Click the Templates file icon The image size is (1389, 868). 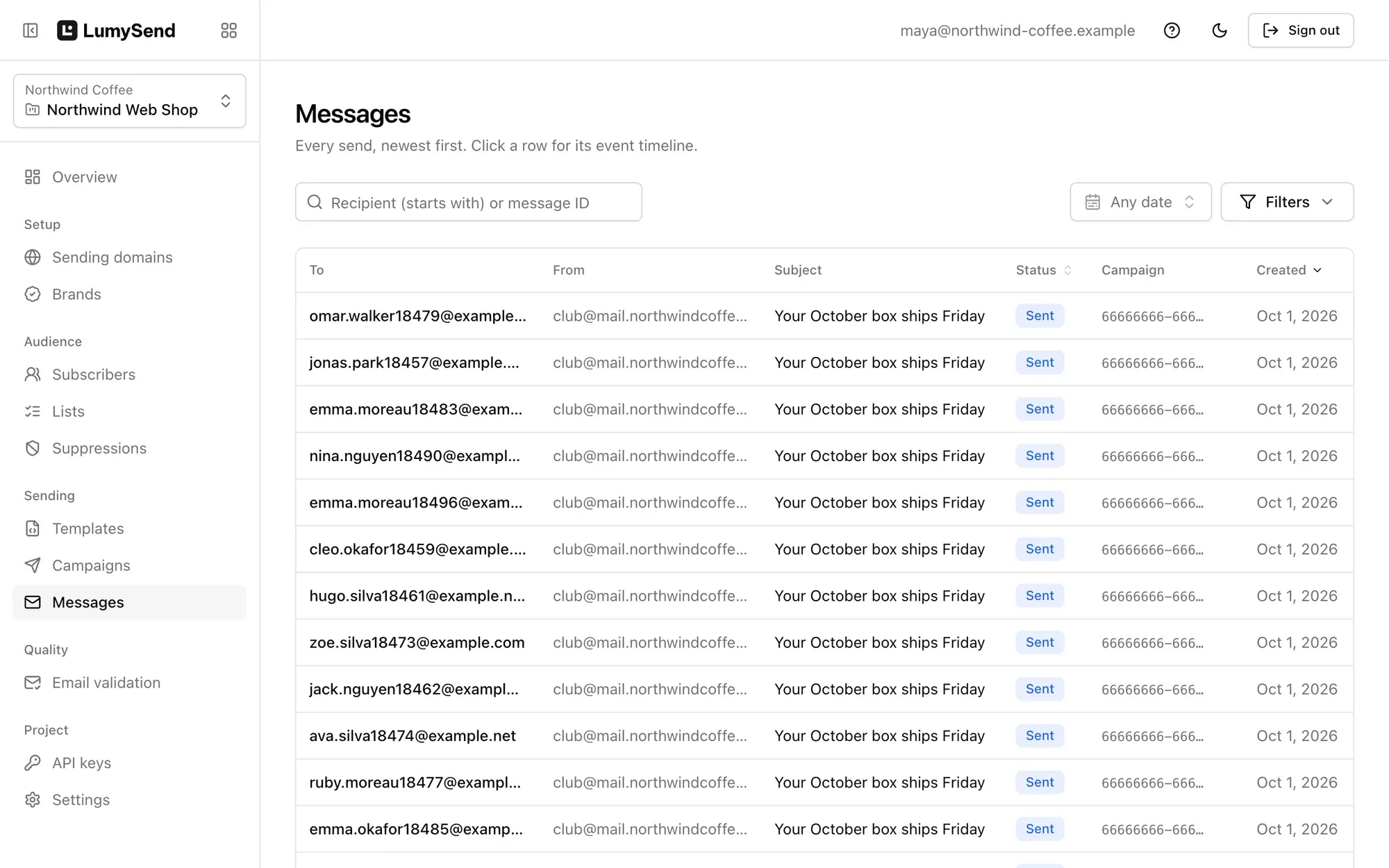coord(33,529)
